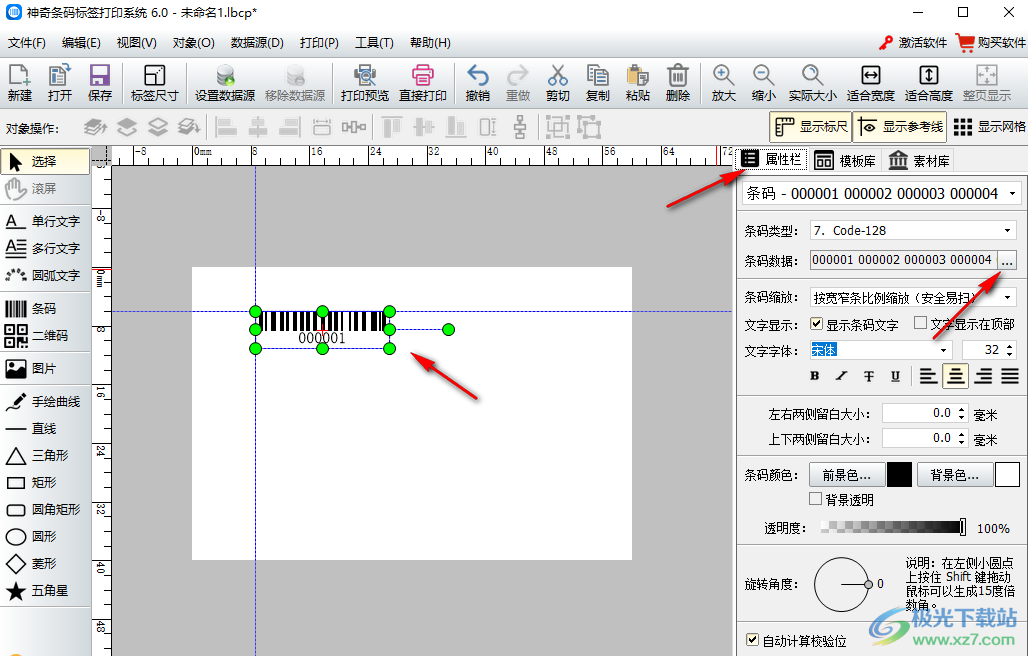The image size is (1028, 656).
Task: Zoom in with the 放大 icon
Action: coord(724,83)
